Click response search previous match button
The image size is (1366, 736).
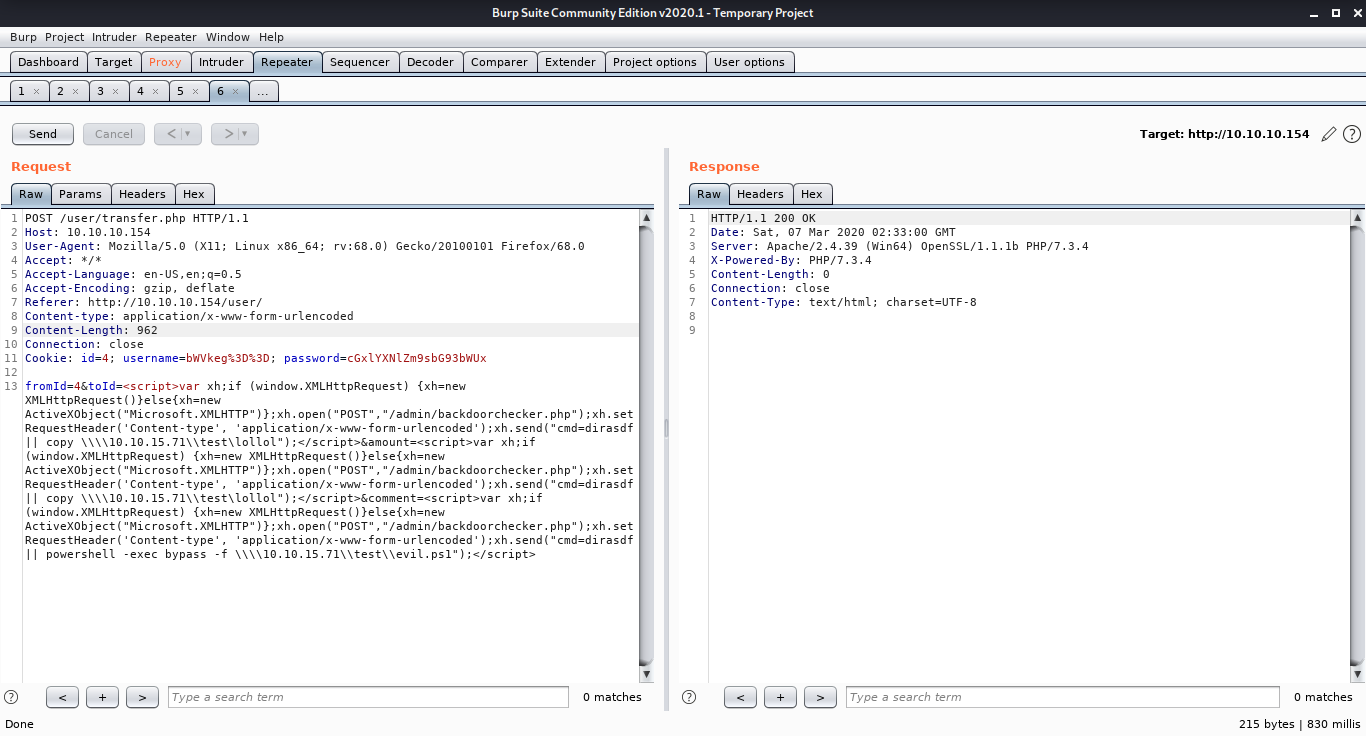coord(740,697)
